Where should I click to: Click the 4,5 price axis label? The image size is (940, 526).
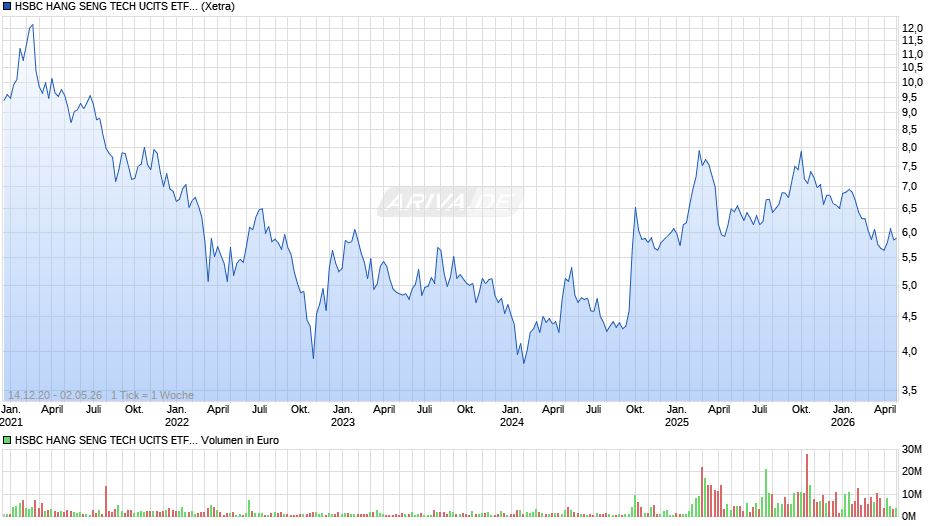(x=909, y=317)
